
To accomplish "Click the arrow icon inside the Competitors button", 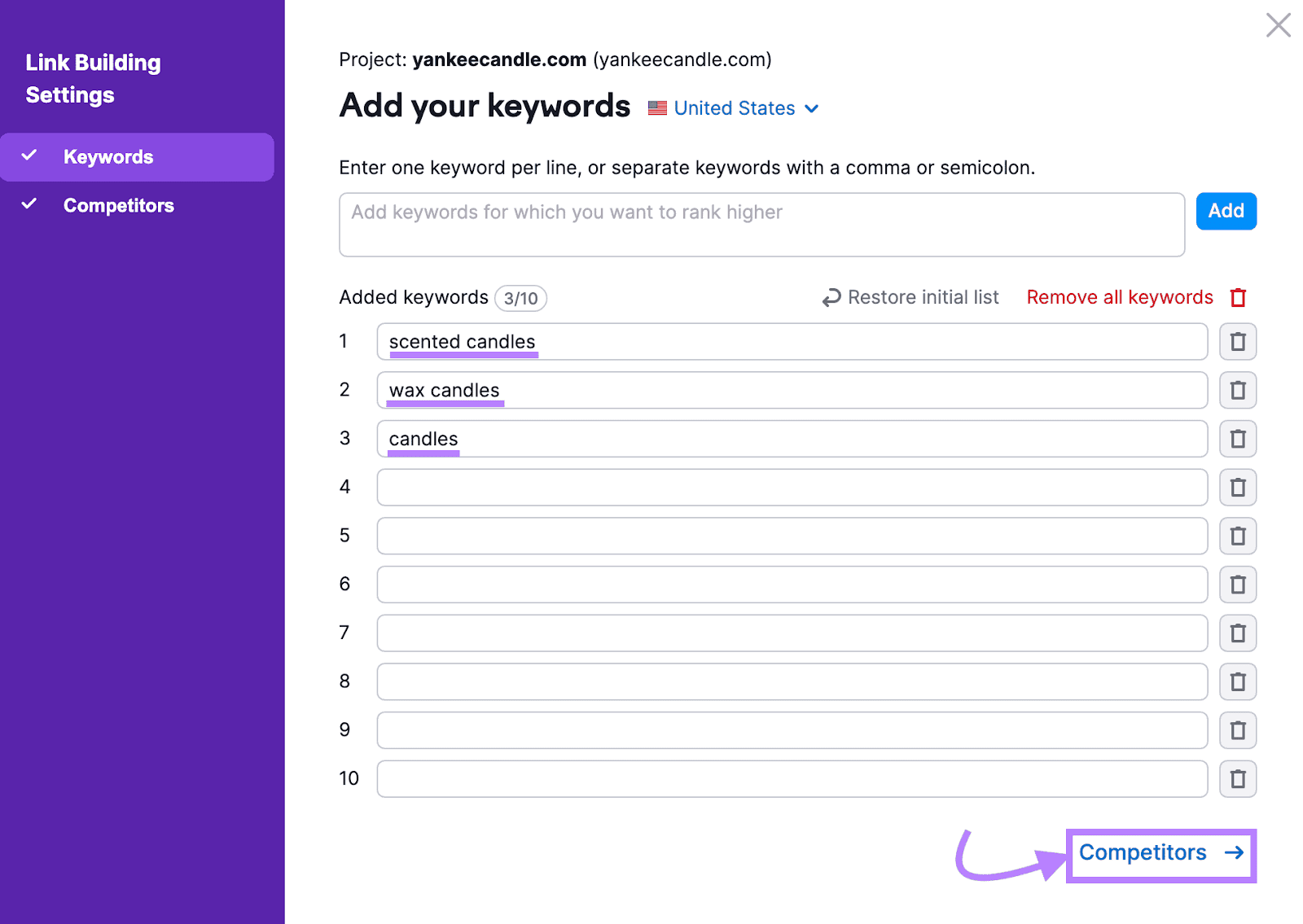I will (1232, 853).
